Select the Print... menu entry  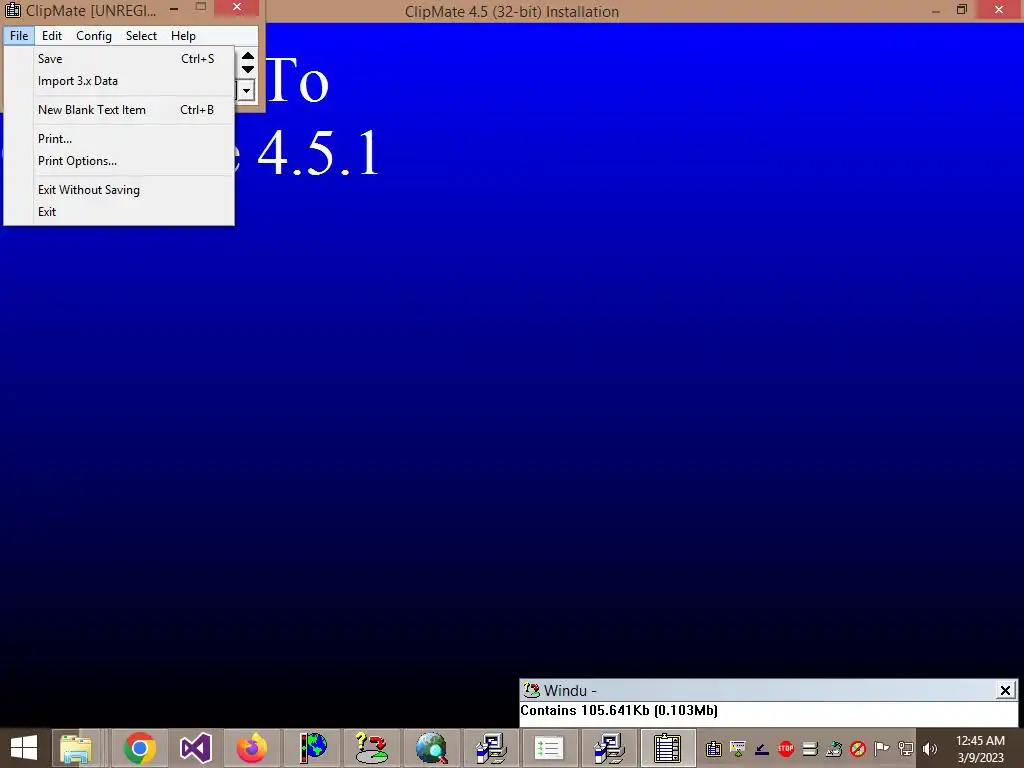coord(134,138)
